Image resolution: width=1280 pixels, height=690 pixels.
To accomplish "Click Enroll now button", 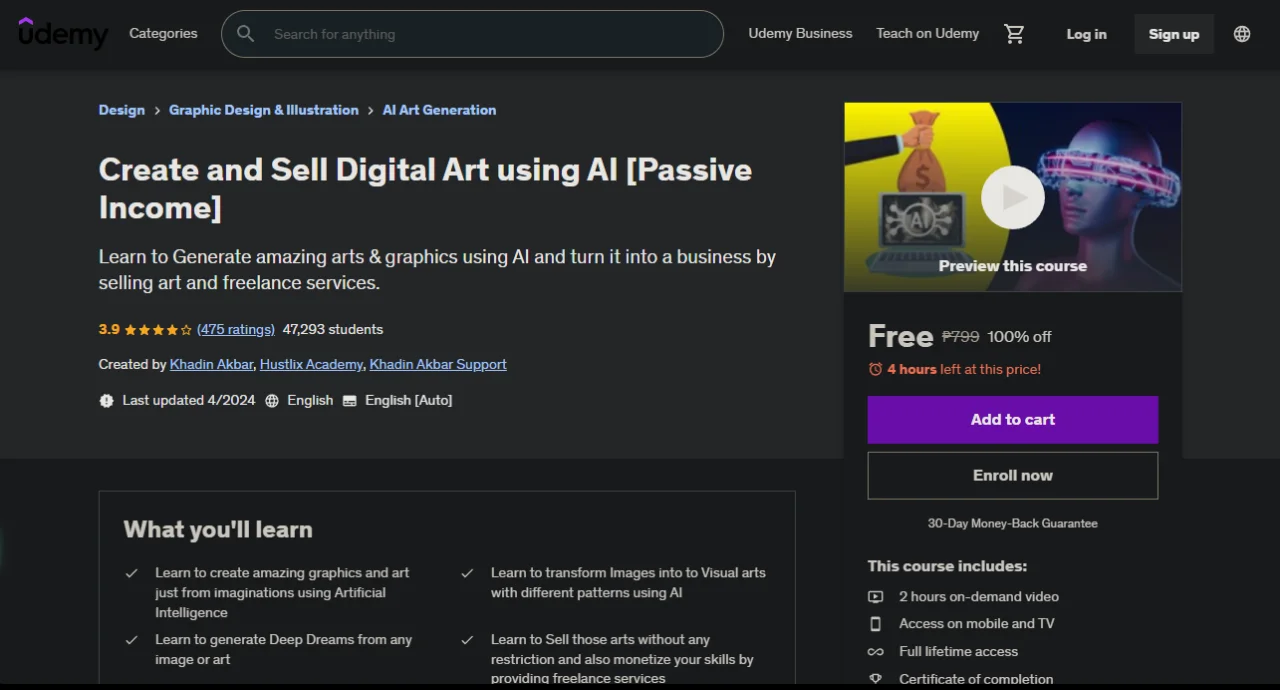I will [x=1013, y=476].
